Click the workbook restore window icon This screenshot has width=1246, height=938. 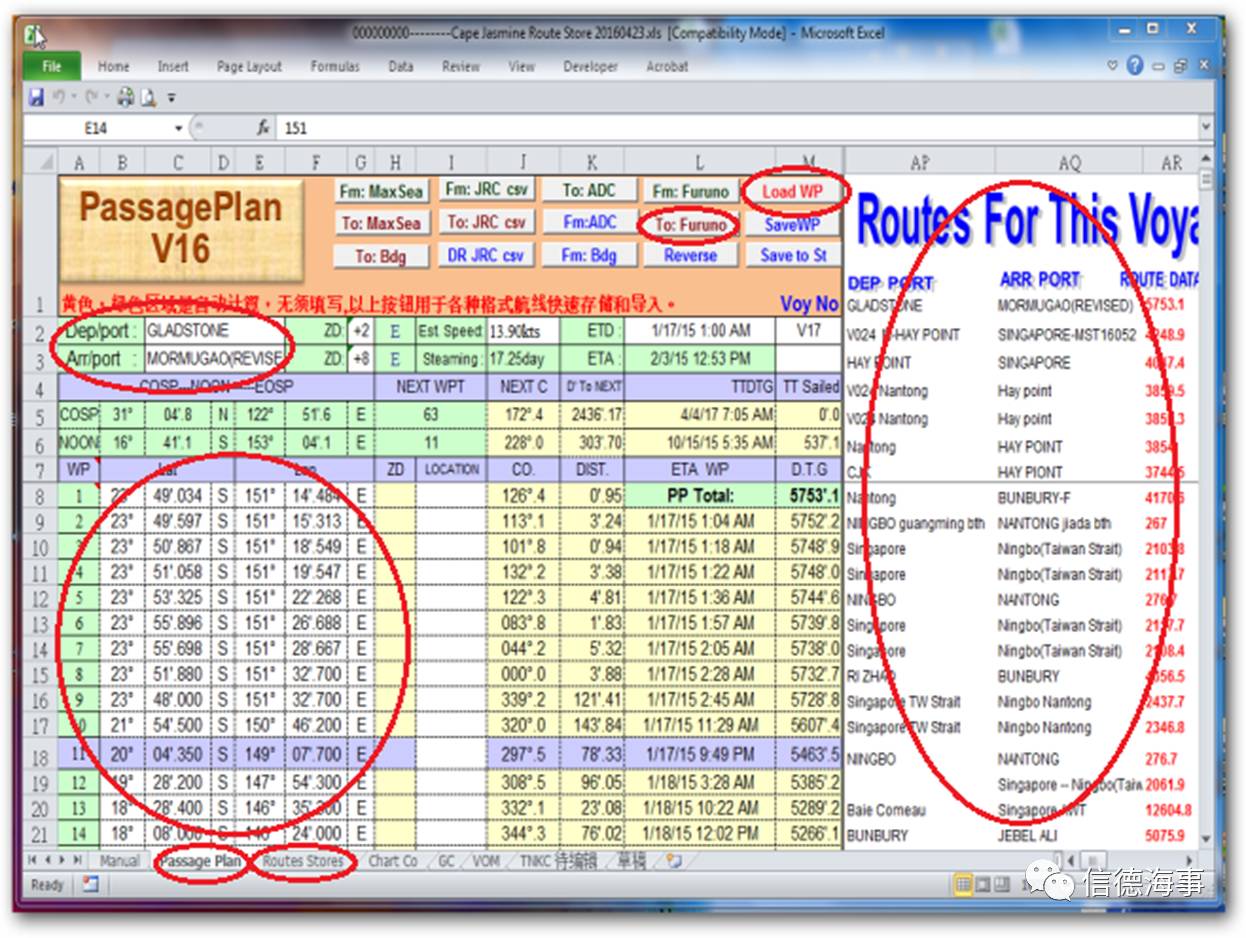pyautogui.click(x=1180, y=66)
